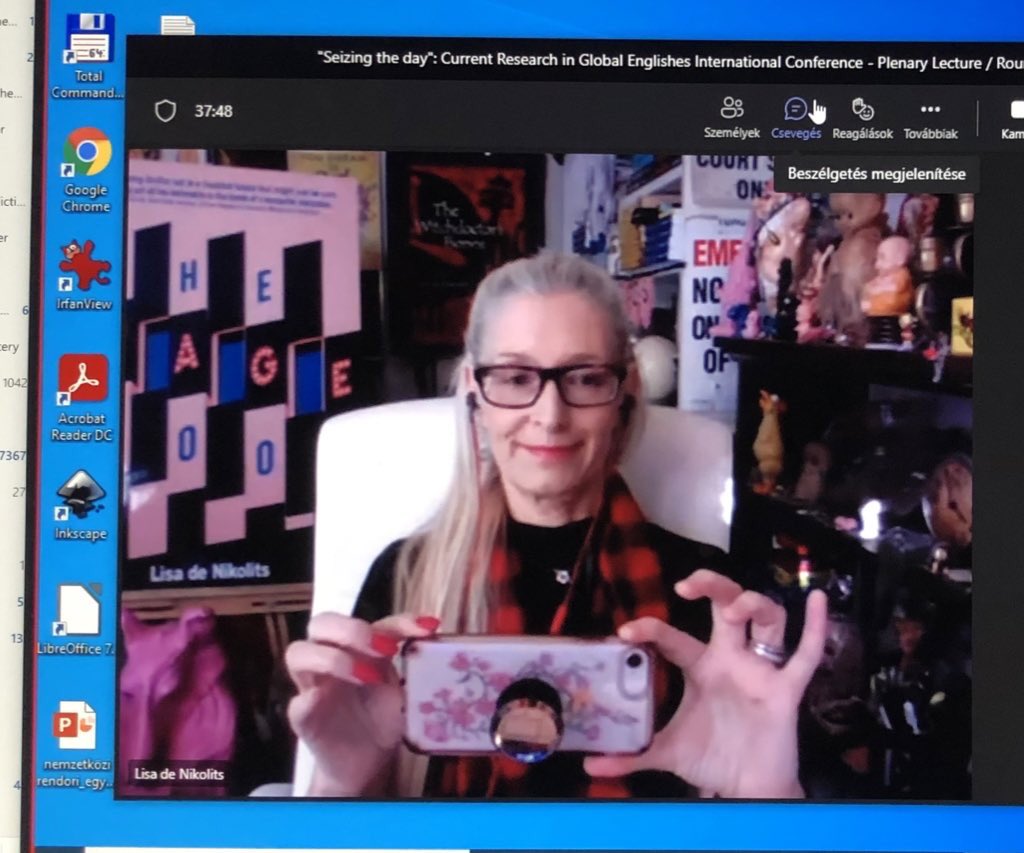Click the 37:48 meeting timer
Viewport: 1024px width, 853px height.
pos(213,111)
